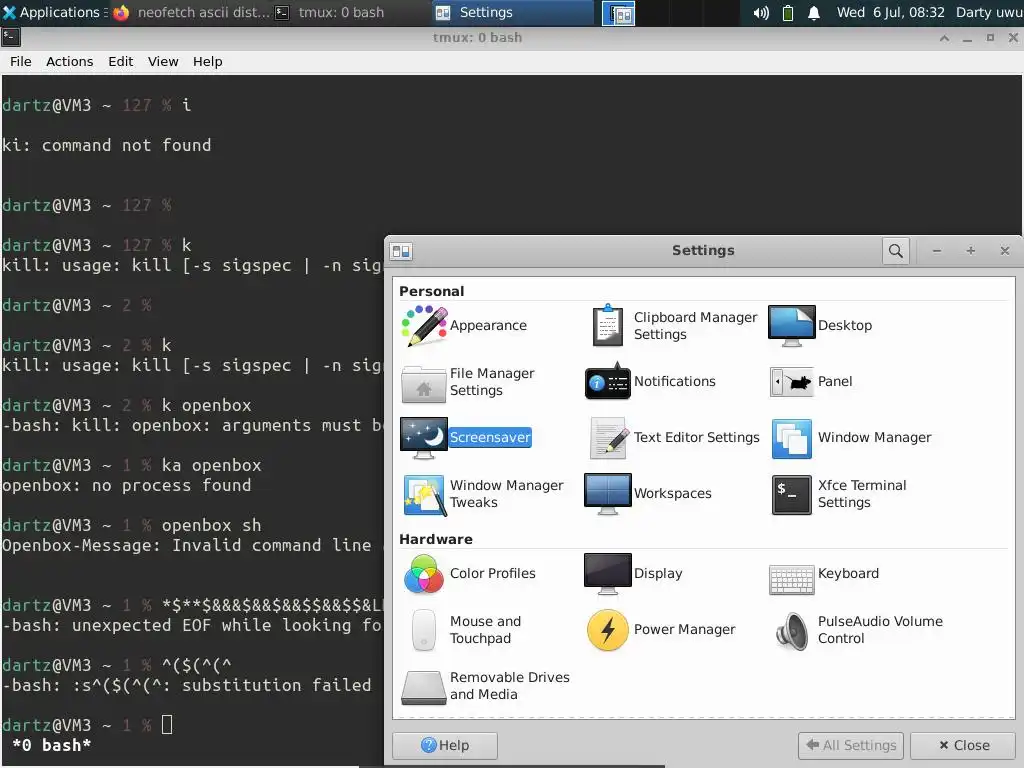
Task: Click 'ki: command not found' text
Action: (106, 145)
